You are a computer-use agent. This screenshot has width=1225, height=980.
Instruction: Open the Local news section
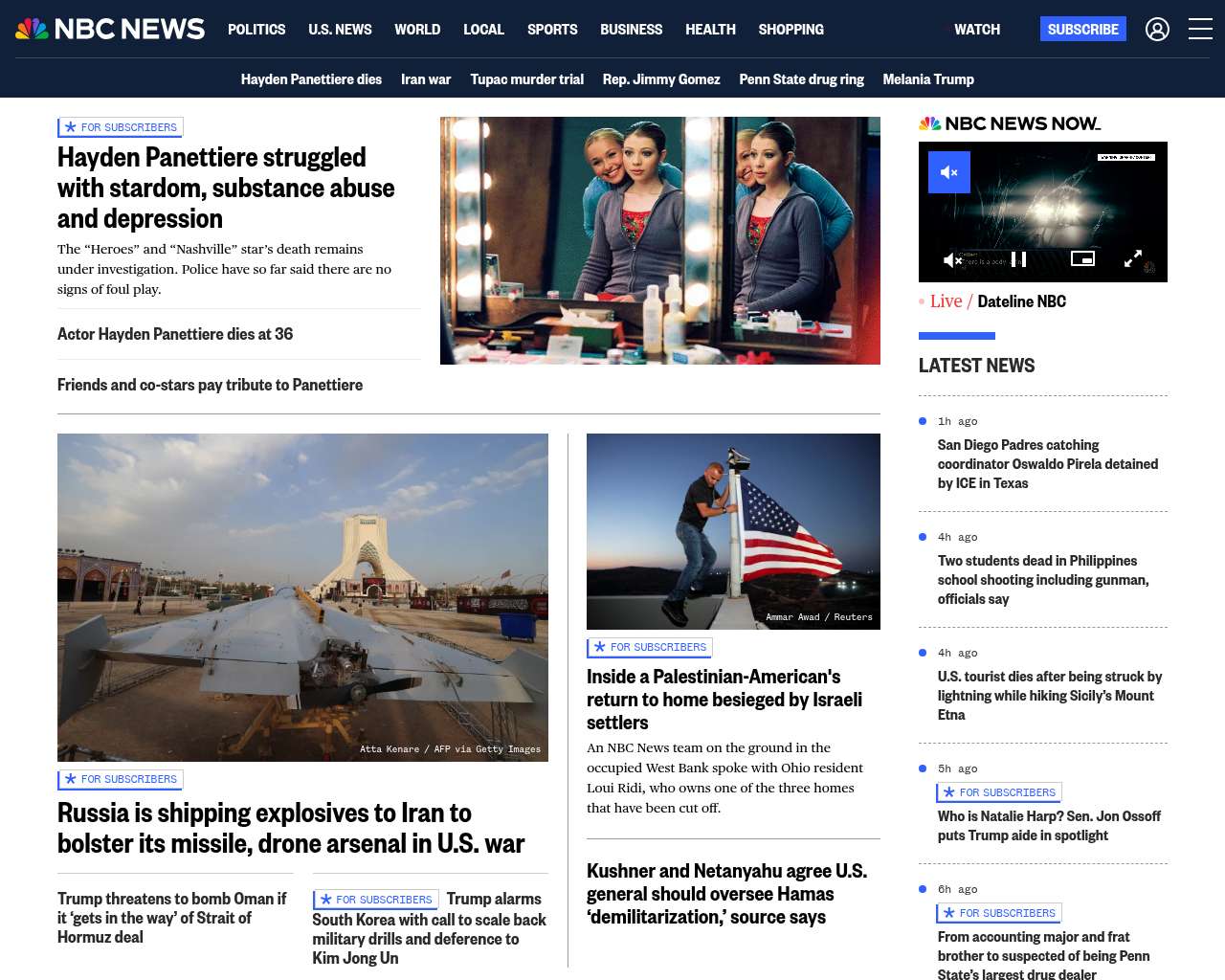(x=483, y=30)
